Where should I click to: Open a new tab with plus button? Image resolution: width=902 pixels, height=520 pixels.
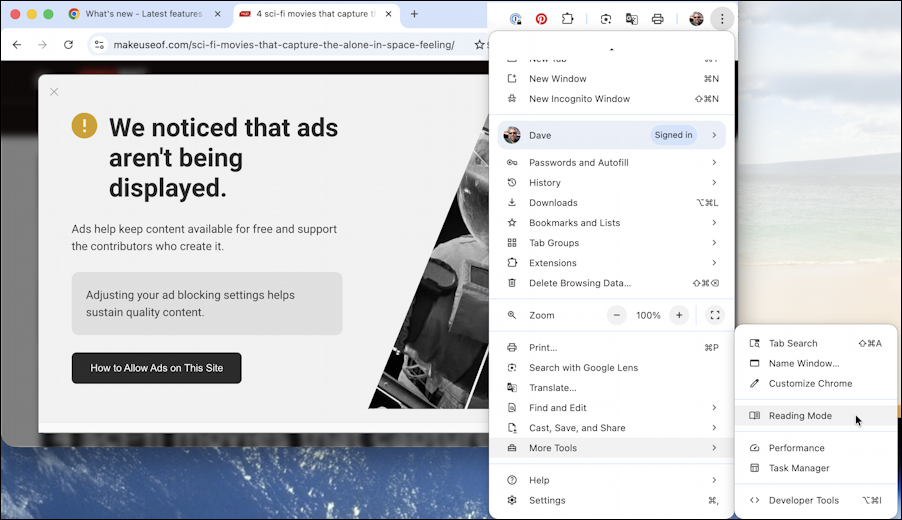(414, 14)
